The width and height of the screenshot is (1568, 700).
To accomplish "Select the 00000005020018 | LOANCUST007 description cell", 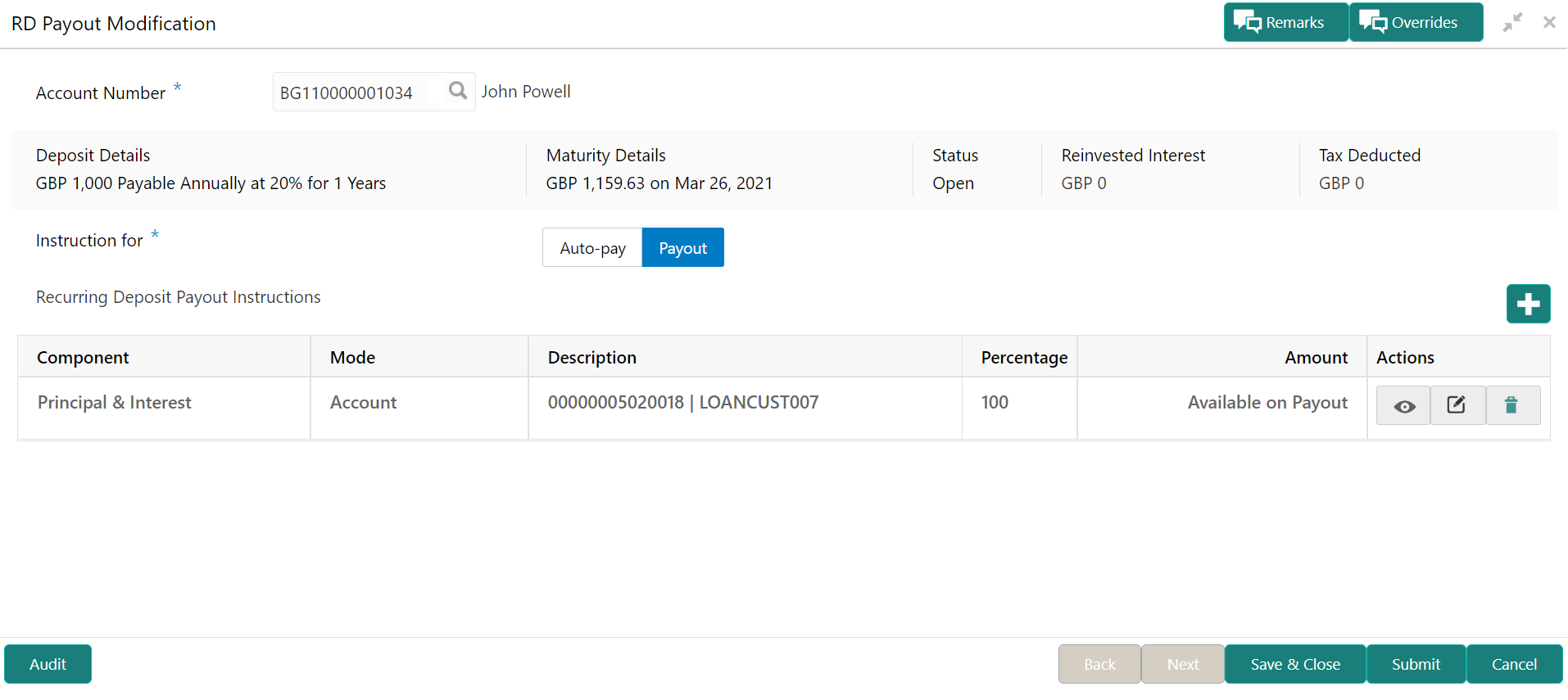I will pyautogui.click(x=682, y=403).
